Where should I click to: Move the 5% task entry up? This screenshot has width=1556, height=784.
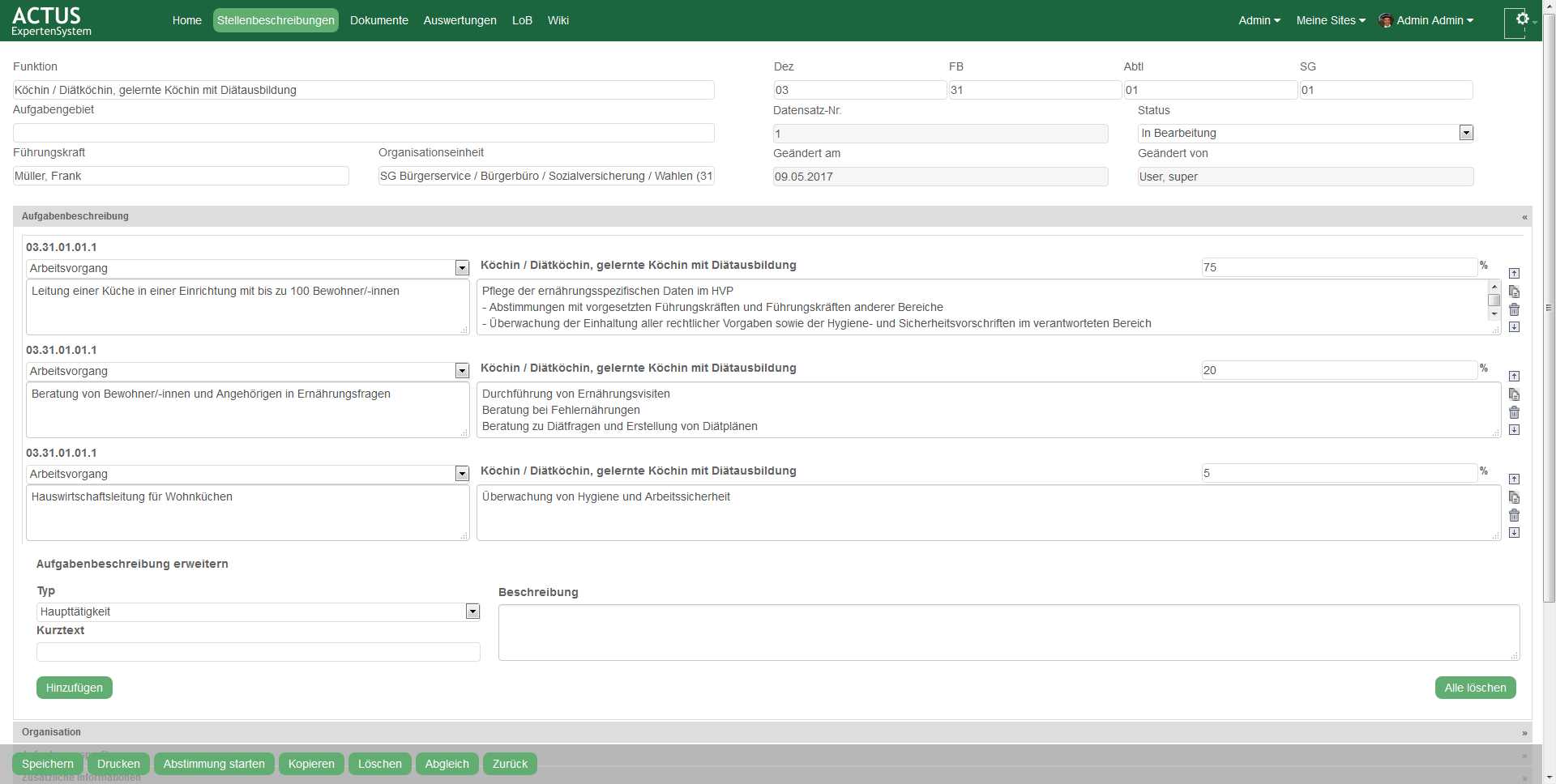(x=1514, y=479)
